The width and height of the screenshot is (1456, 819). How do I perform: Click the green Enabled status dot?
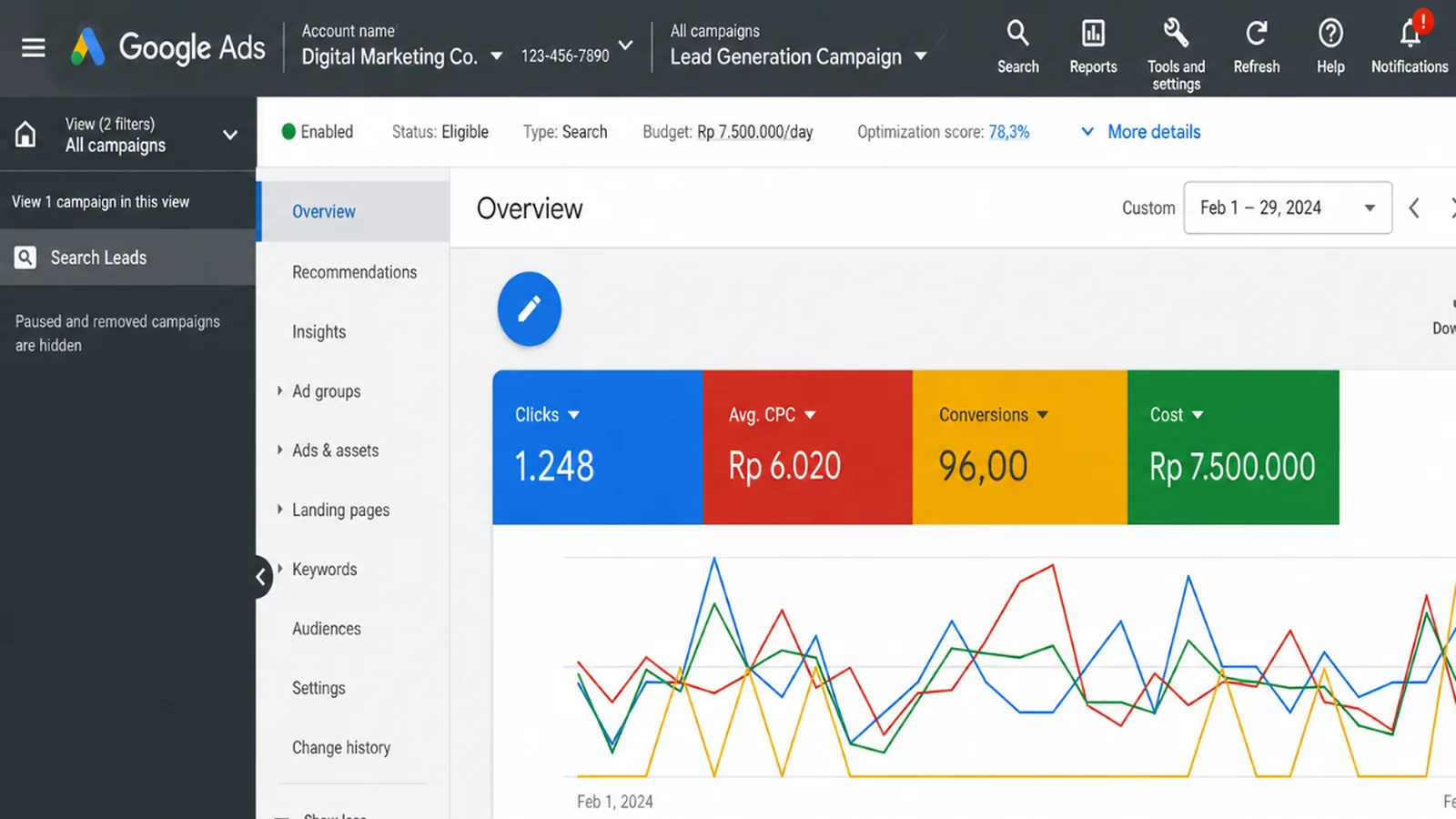tap(288, 132)
